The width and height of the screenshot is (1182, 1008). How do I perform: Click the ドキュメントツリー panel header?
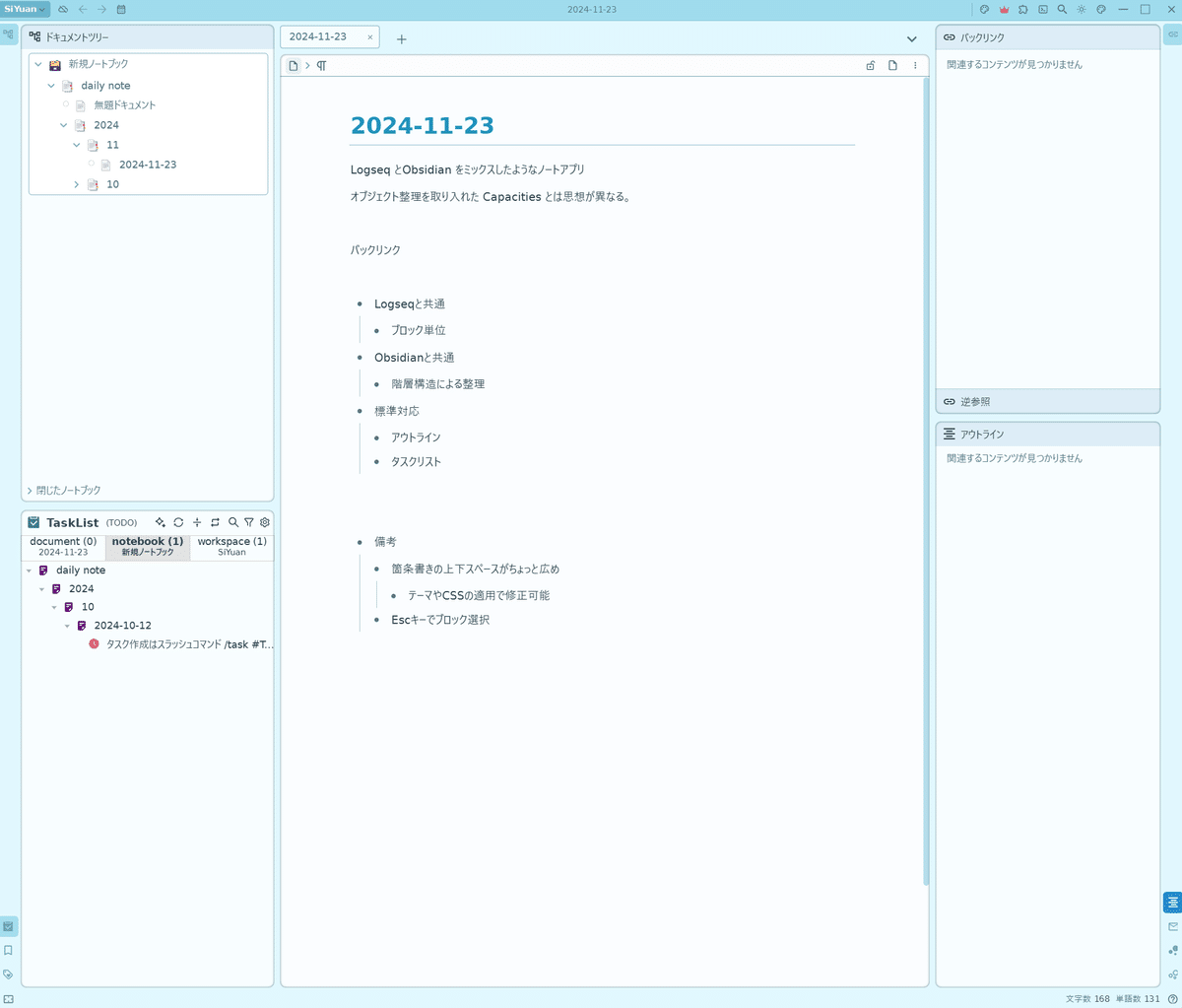pyautogui.click(x=148, y=36)
